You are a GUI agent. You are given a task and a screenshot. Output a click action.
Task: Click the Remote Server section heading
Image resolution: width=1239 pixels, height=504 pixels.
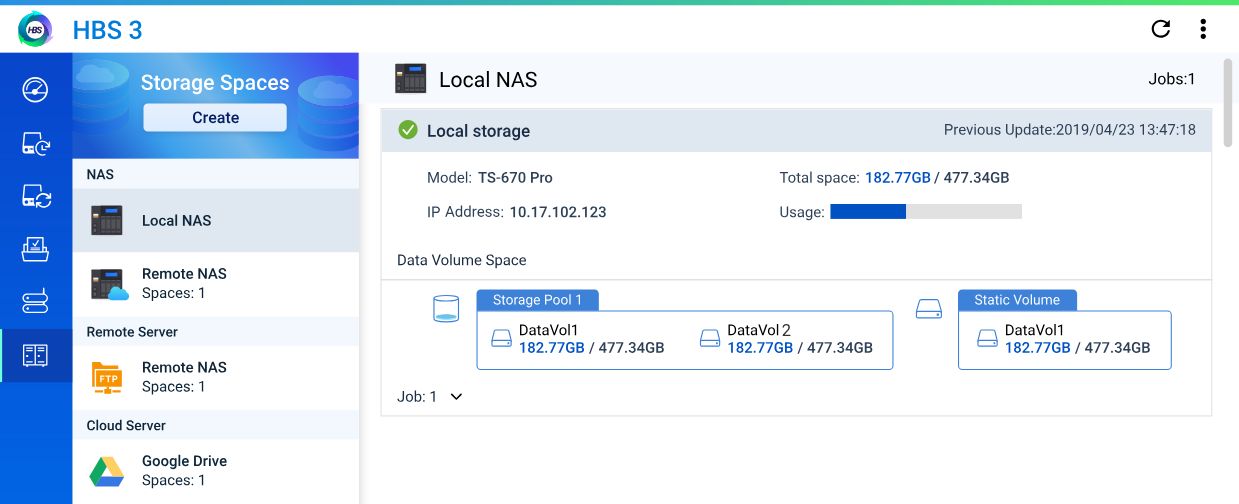pyautogui.click(x=132, y=331)
